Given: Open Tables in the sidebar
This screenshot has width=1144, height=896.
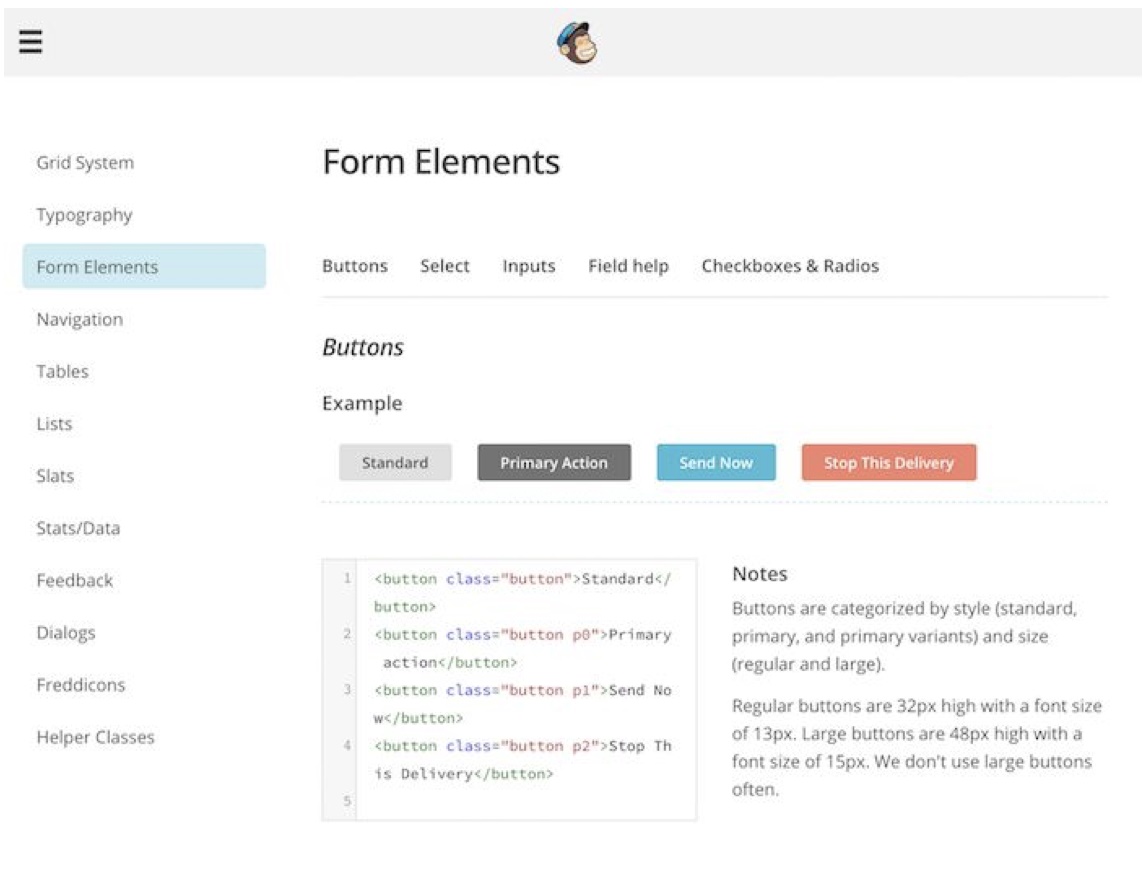Looking at the screenshot, I should click(63, 371).
